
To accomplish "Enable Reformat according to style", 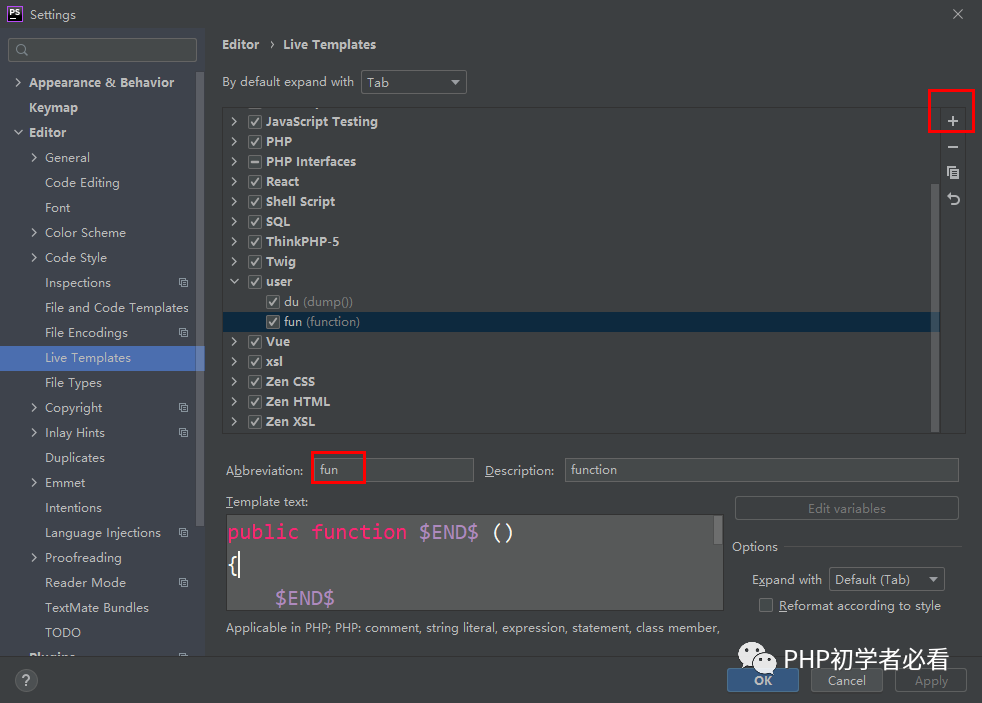I will click(x=765, y=605).
